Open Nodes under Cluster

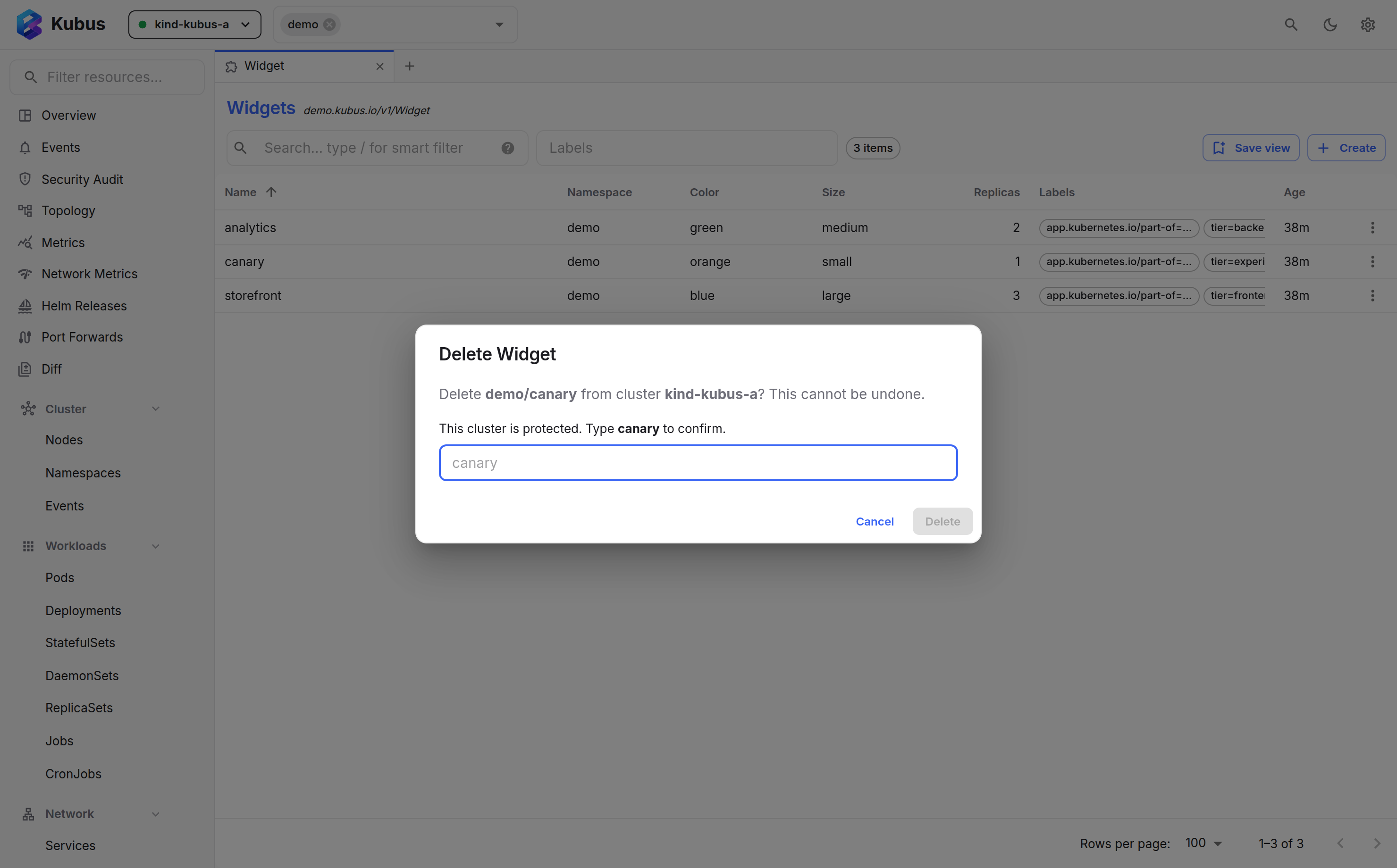click(64, 440)
